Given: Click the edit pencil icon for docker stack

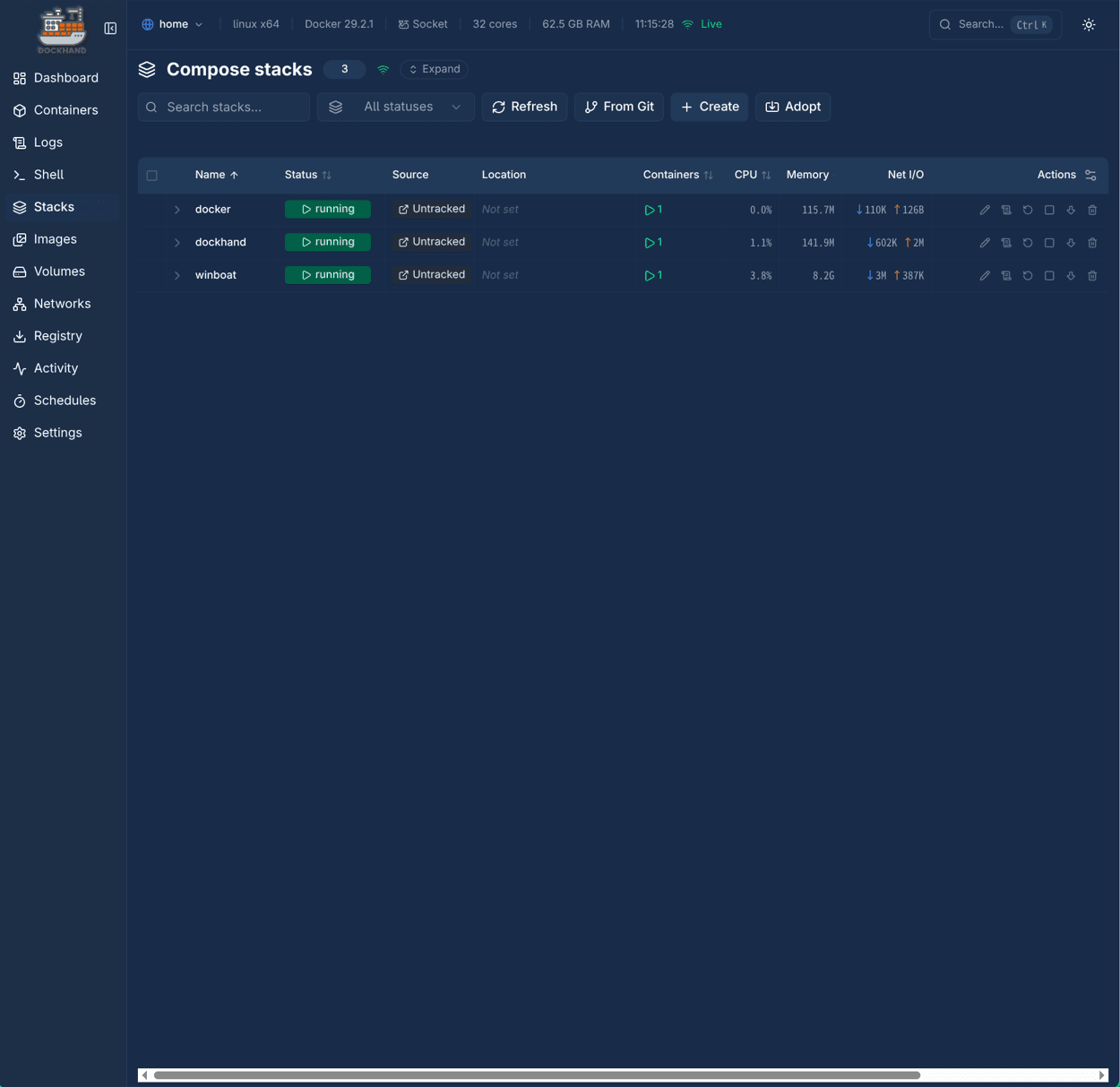Looking at the screenshot, I should pos(985,210).
